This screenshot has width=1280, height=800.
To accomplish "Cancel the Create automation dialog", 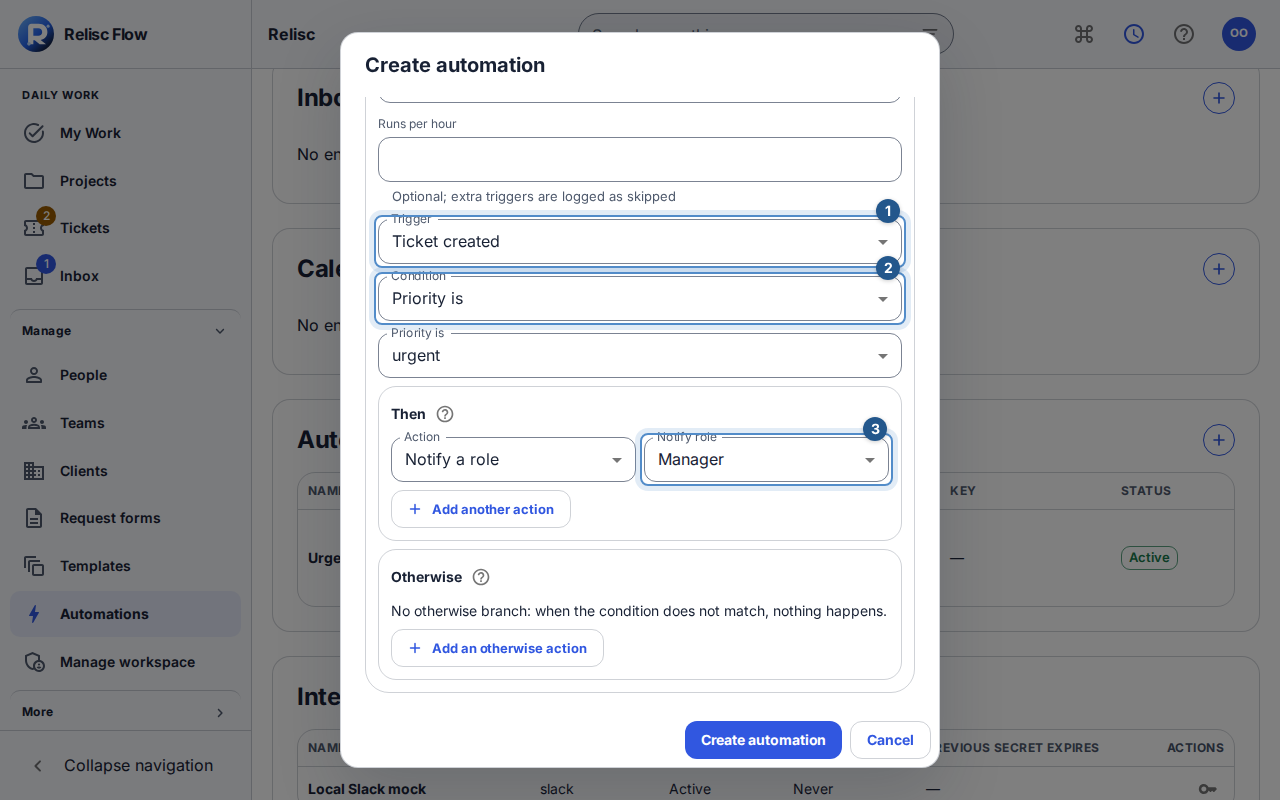I will pos(890,740).
